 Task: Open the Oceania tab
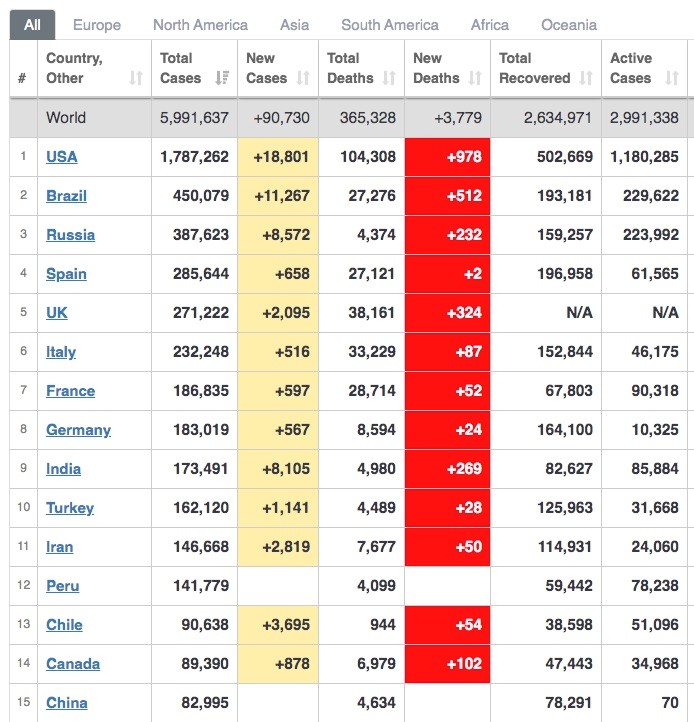click(x=569, y=25)
